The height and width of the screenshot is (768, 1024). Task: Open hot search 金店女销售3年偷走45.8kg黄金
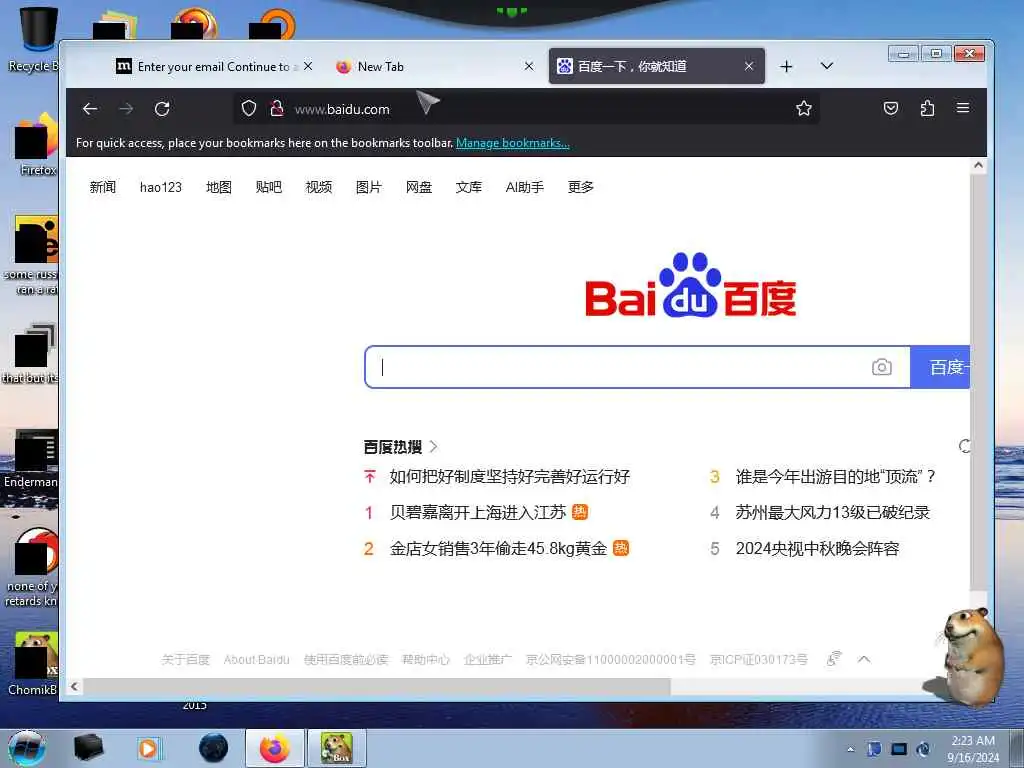[498, 549]
